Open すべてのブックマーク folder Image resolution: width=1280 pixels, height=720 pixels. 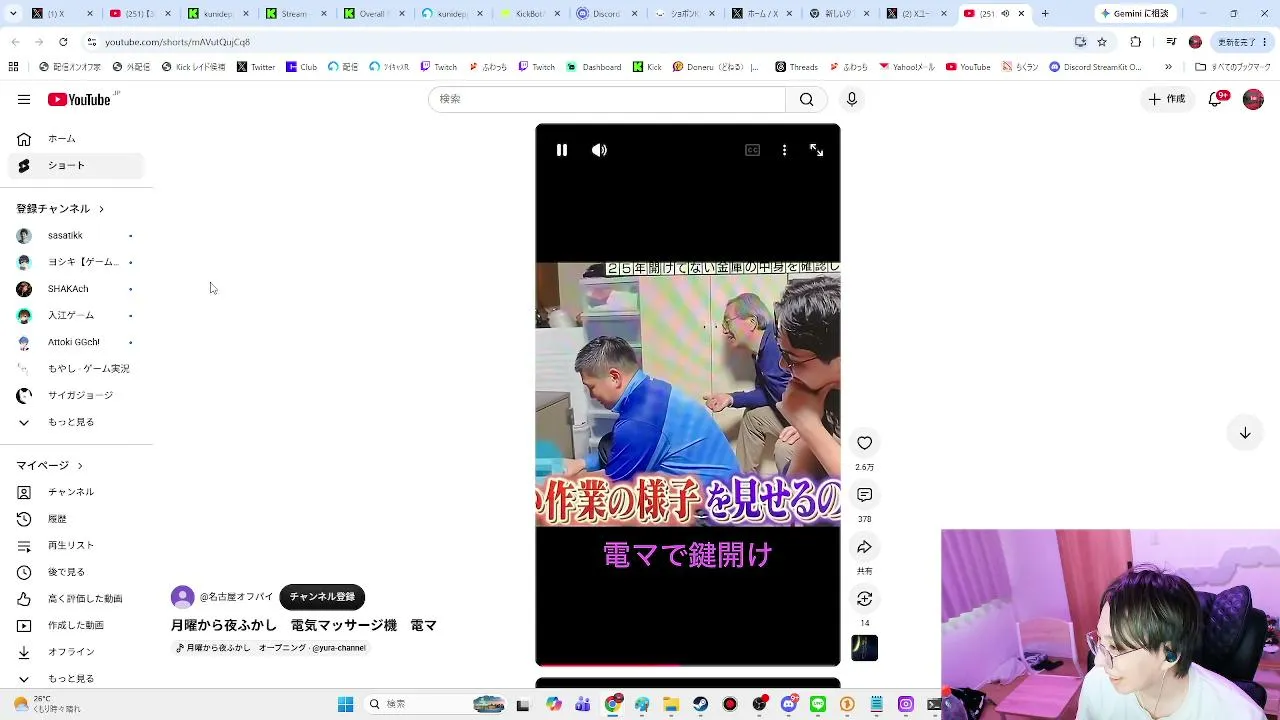click(1234, 67)
